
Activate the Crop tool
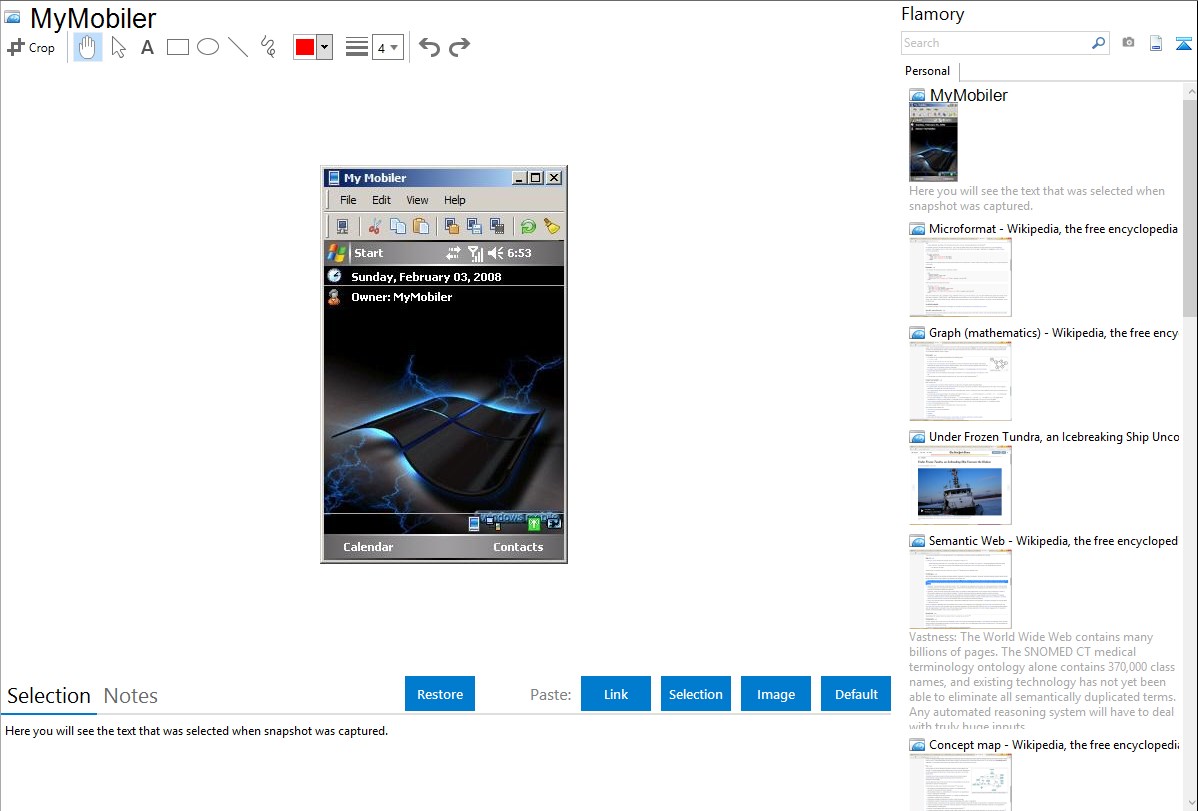click(x=31, y=47)
